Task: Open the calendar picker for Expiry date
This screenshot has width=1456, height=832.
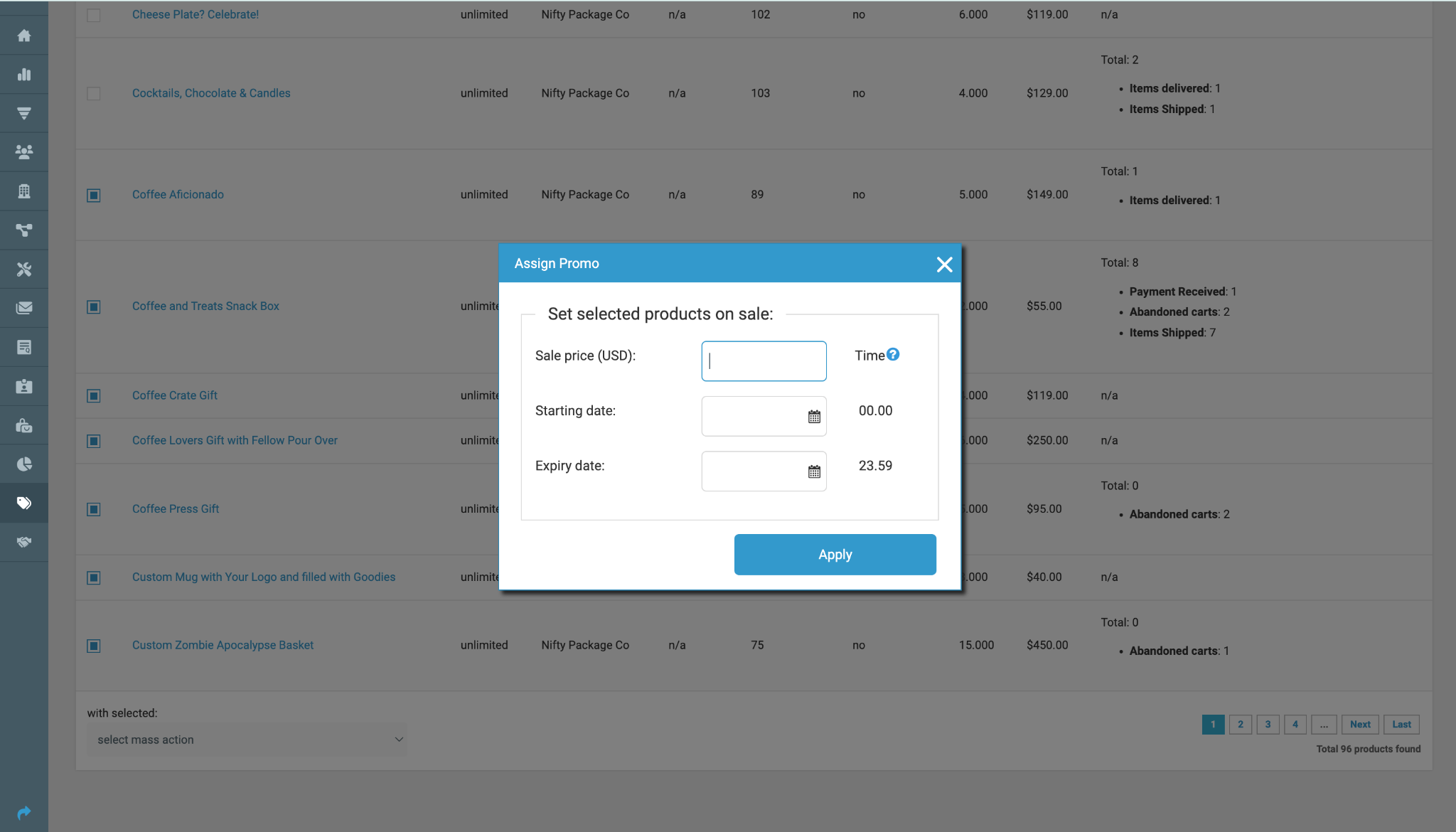Action: click(x=814, y=471)
